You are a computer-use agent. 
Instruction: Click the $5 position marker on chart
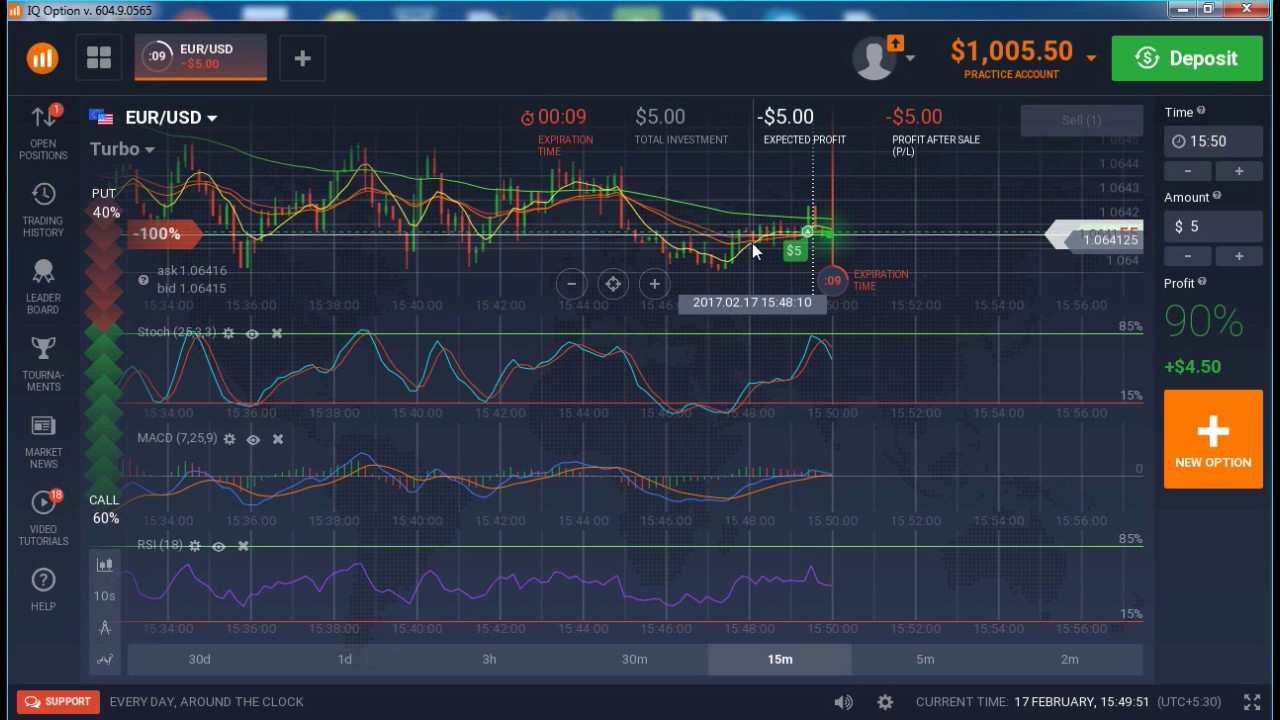pyautogui.click(x=794, y=251)
